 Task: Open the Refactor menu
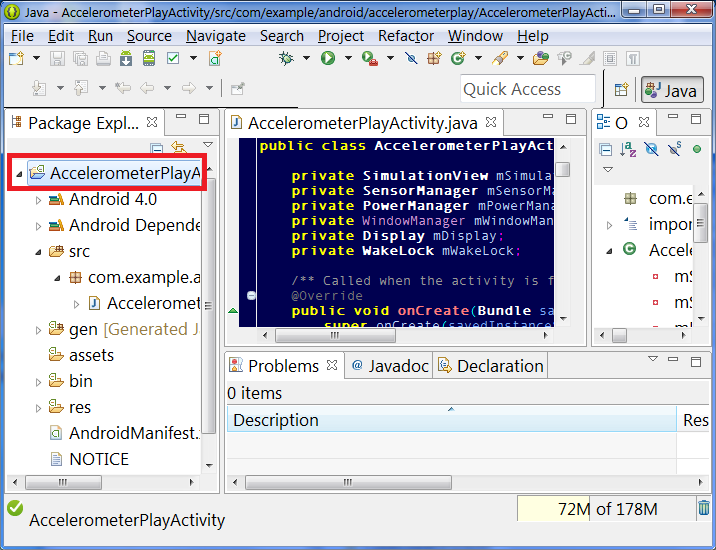pos(406,36)
